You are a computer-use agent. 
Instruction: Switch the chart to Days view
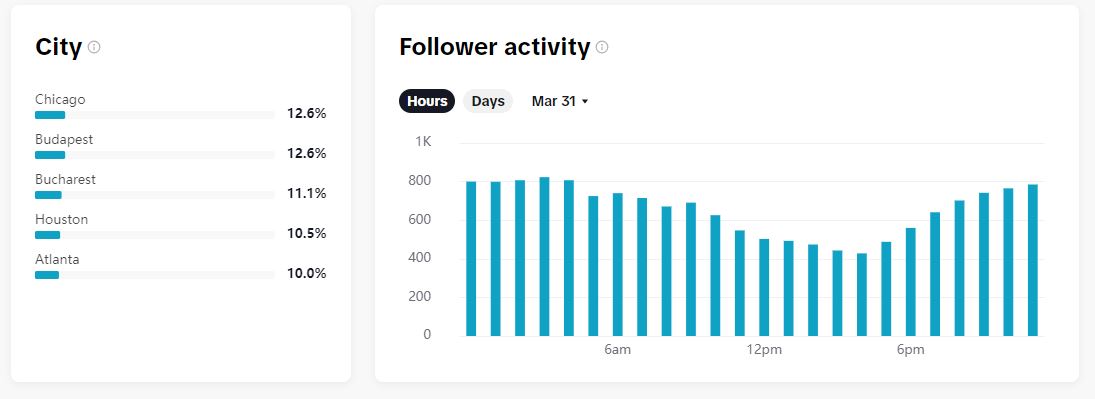pyautogui.click(x=488, y=101)
